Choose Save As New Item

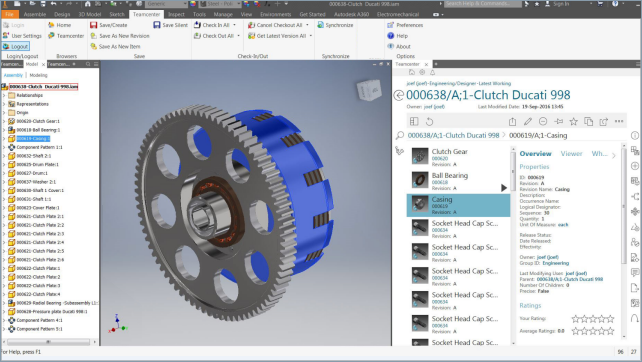(x=115, y=46)
